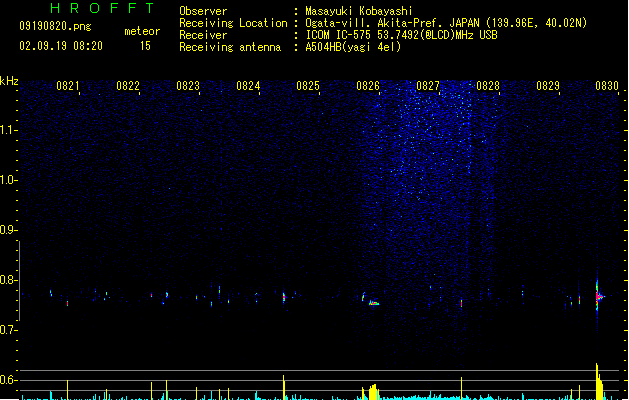Click the meteor label

142,31
